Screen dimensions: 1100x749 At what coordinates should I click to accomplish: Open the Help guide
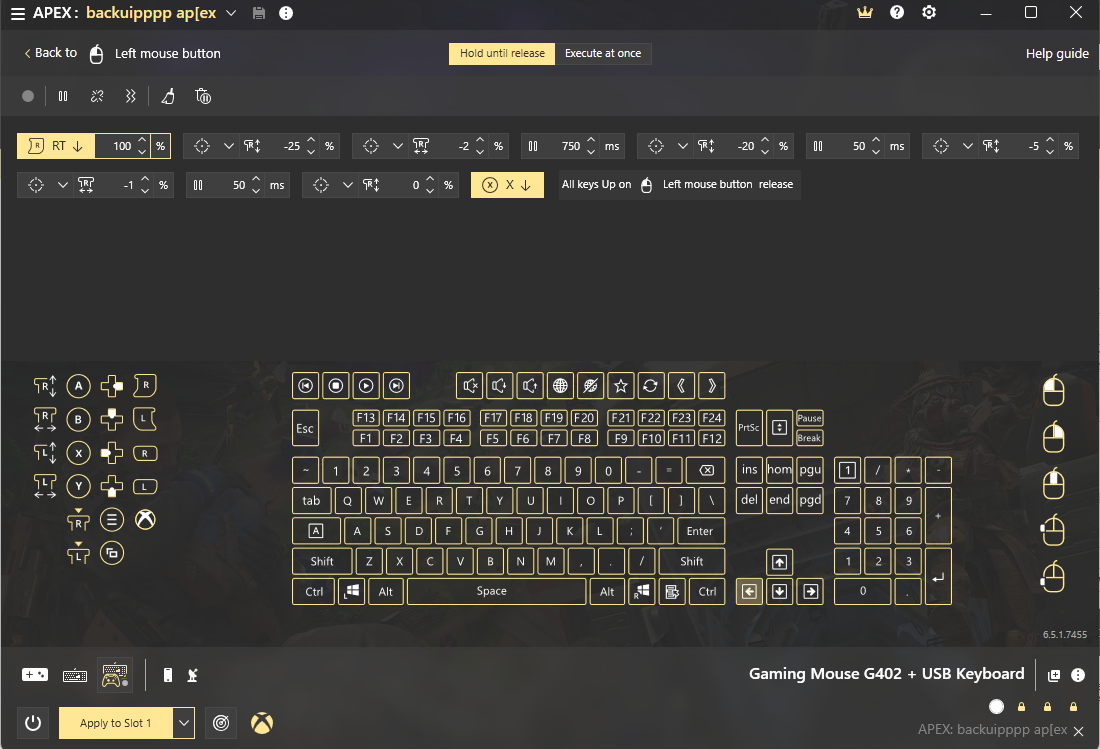(1057, 53)
